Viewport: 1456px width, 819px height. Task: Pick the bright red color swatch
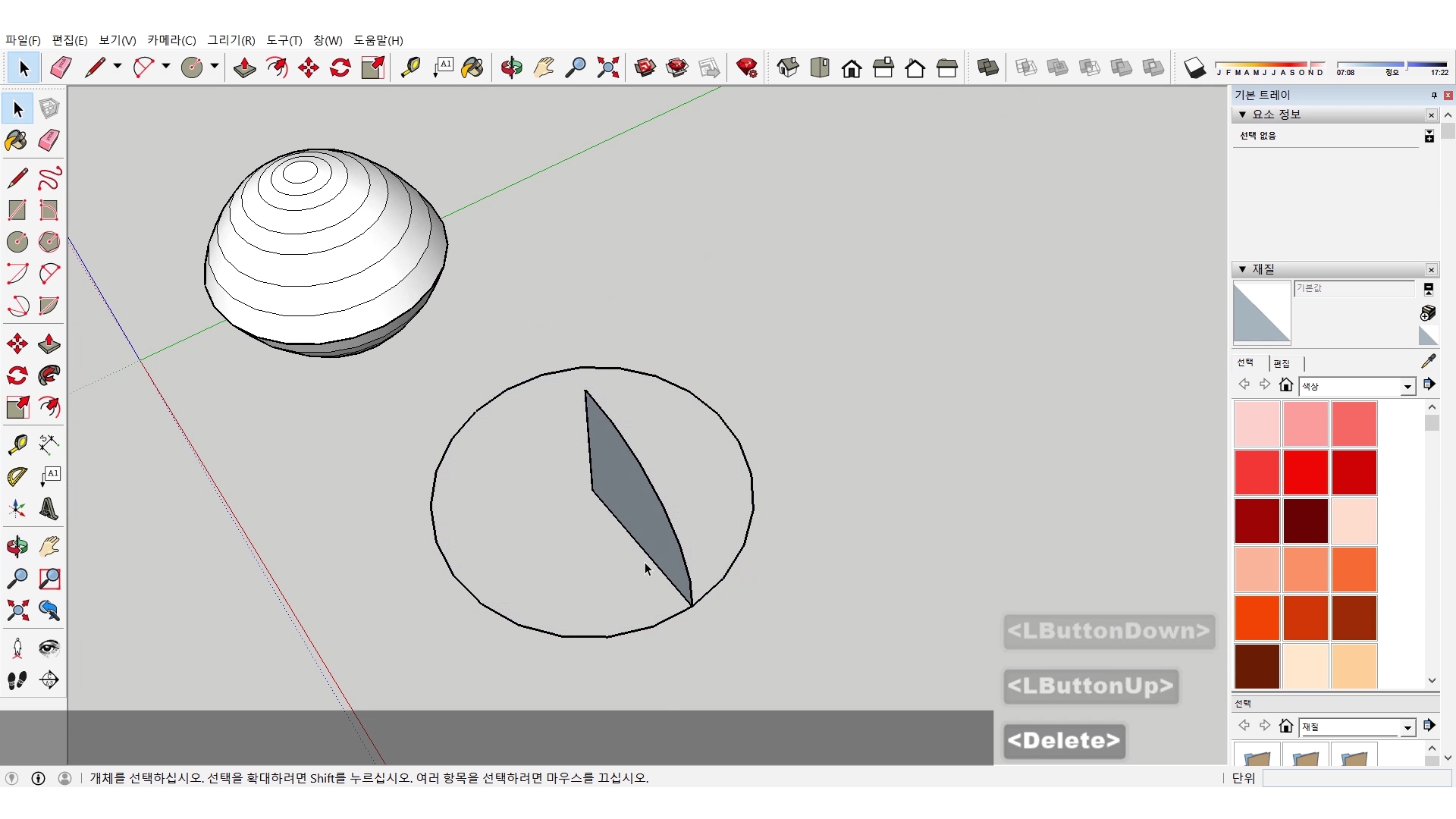click(x=1305, y=472)
